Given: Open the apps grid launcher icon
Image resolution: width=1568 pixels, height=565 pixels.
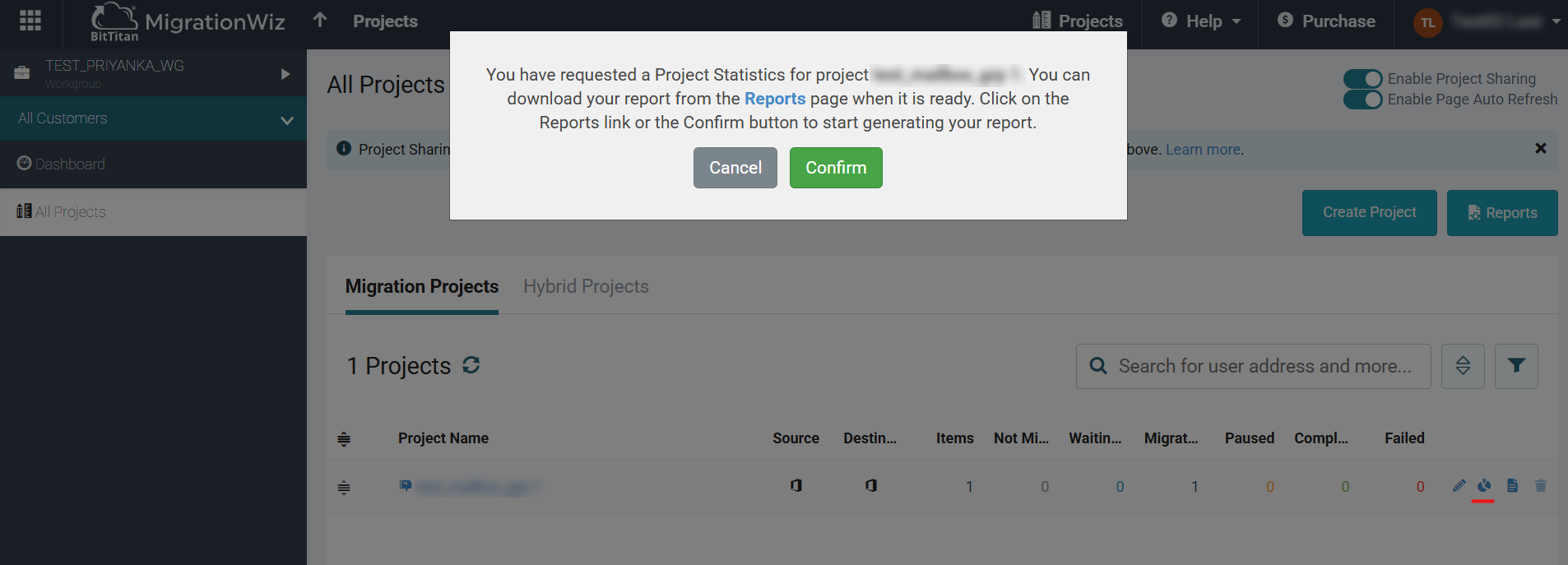Looking at the screenshot, I should point(30,21).
